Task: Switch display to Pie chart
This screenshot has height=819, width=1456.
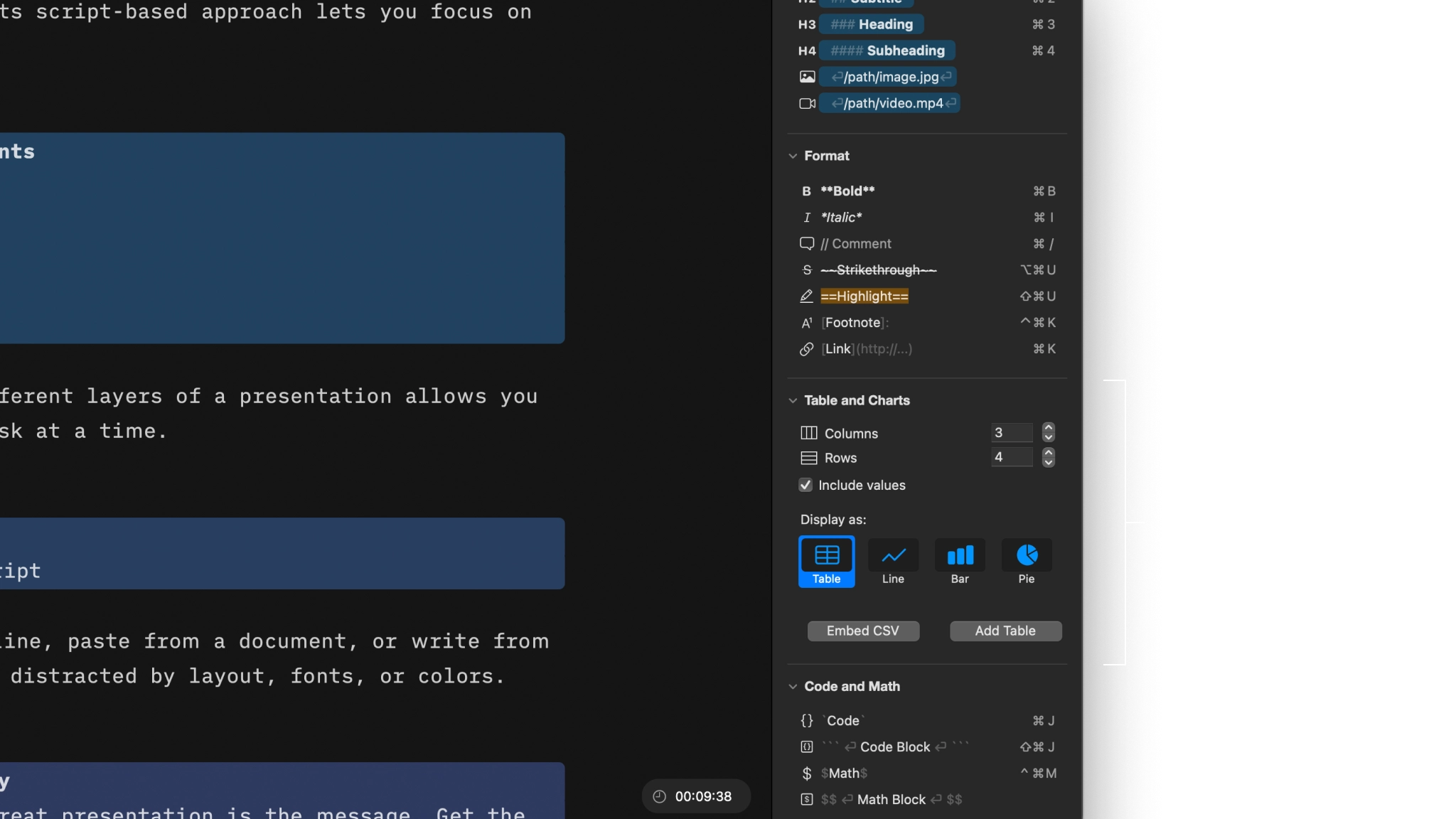Action: click(1027, 562)
